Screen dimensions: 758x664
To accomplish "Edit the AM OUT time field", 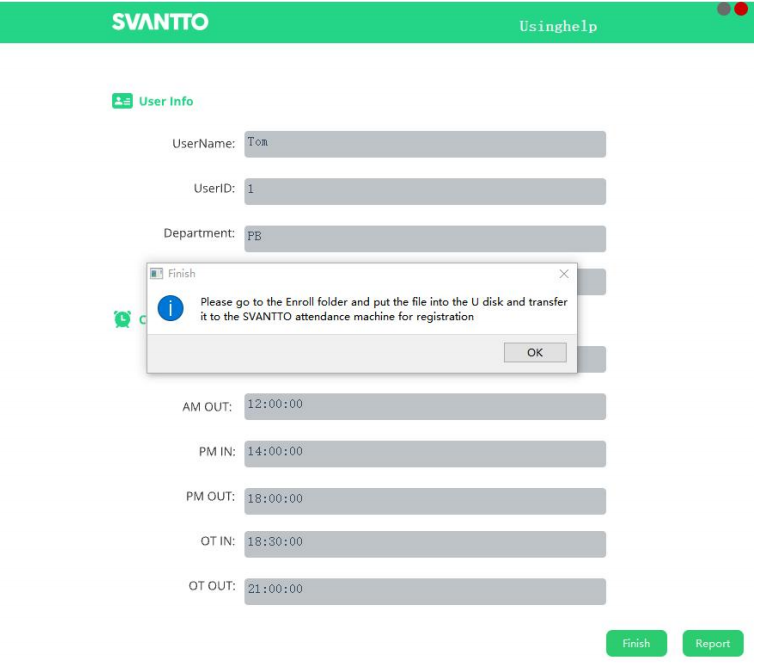I will pyautogui.click(x=425, y=406).
